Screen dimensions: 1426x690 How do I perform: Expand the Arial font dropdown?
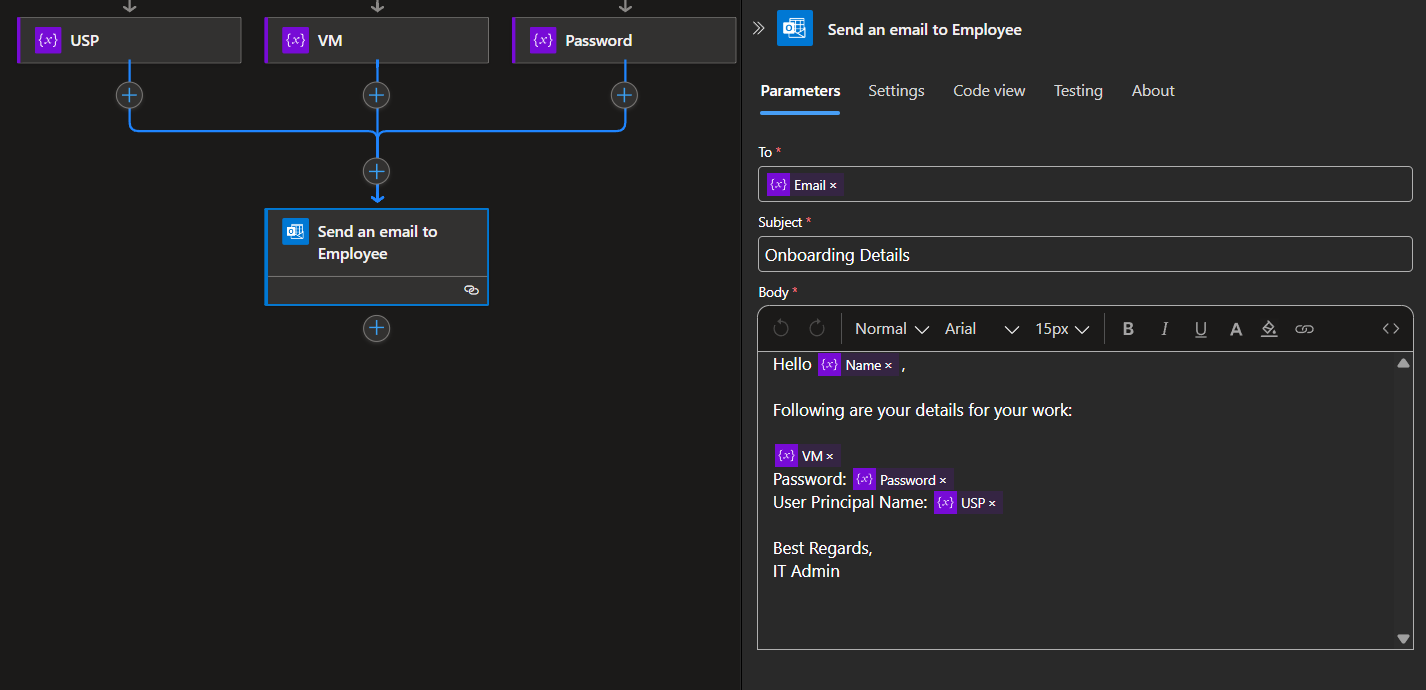(981, 329)
